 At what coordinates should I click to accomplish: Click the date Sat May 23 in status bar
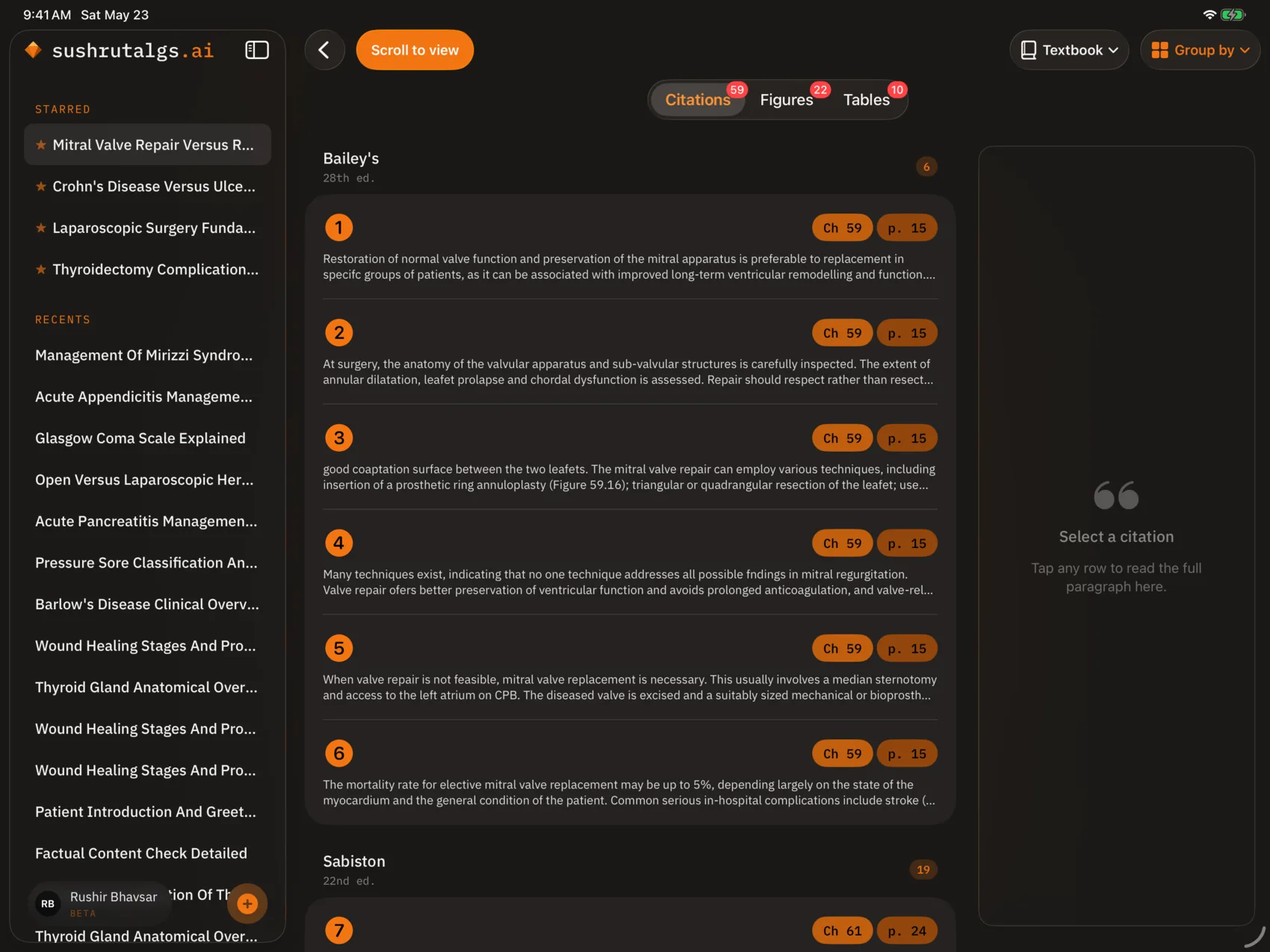click(115, 15)
